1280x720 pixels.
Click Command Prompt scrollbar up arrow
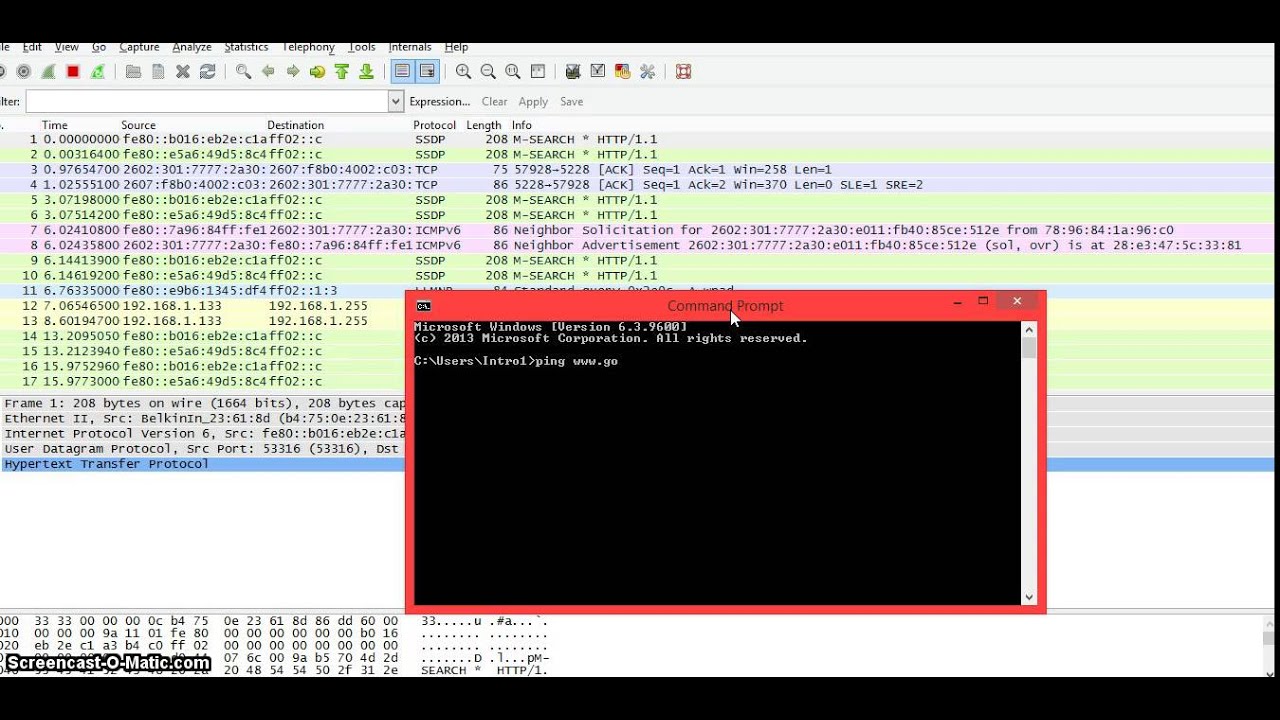click(x=1029, y=329)
